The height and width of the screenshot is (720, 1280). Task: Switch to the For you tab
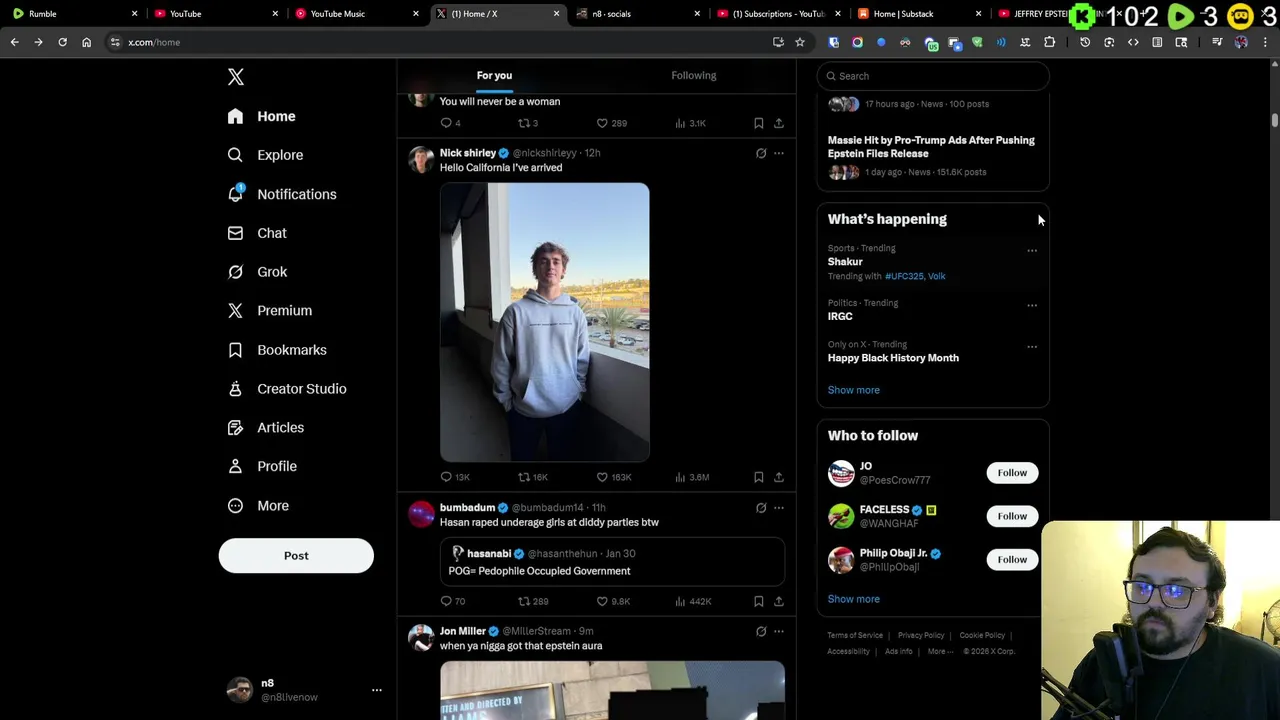[x=494, y=76]
